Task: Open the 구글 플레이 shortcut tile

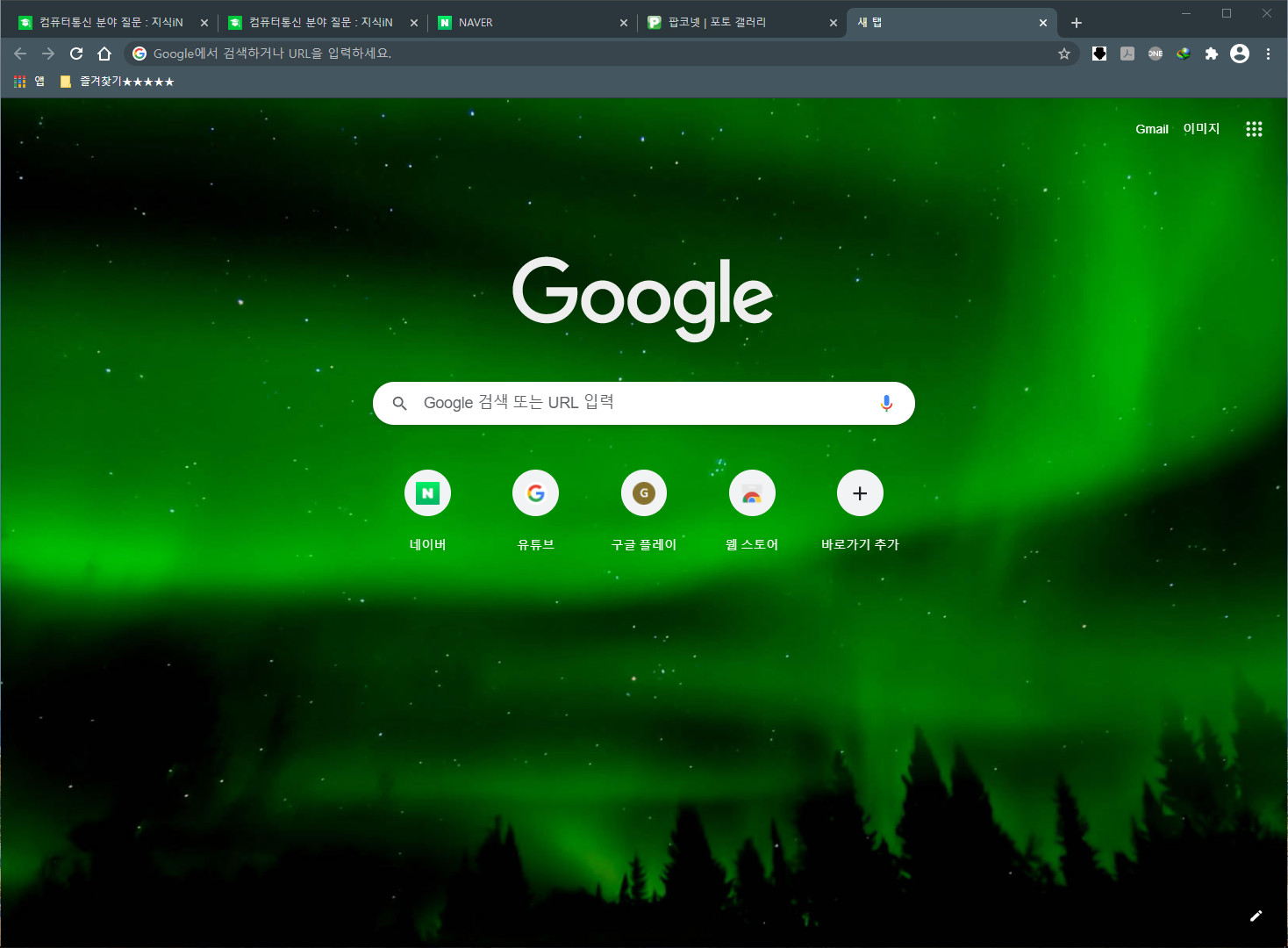Action: [x=644, y=511]
